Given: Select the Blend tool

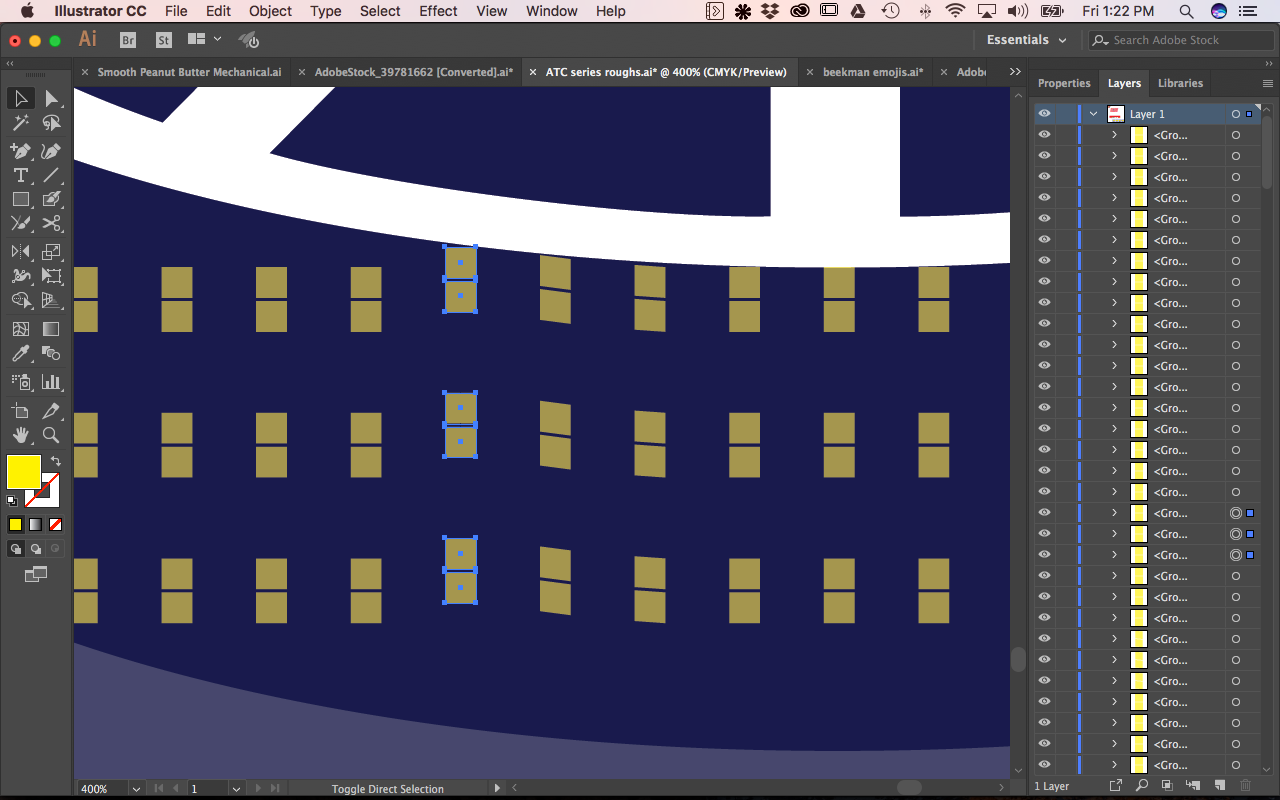Looking at the screenshot, I should (x=51, y=353).
